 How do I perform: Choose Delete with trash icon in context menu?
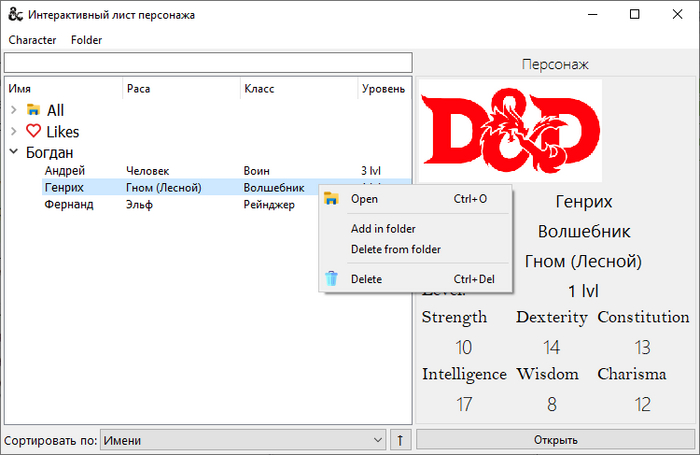(x=416, y=279)
